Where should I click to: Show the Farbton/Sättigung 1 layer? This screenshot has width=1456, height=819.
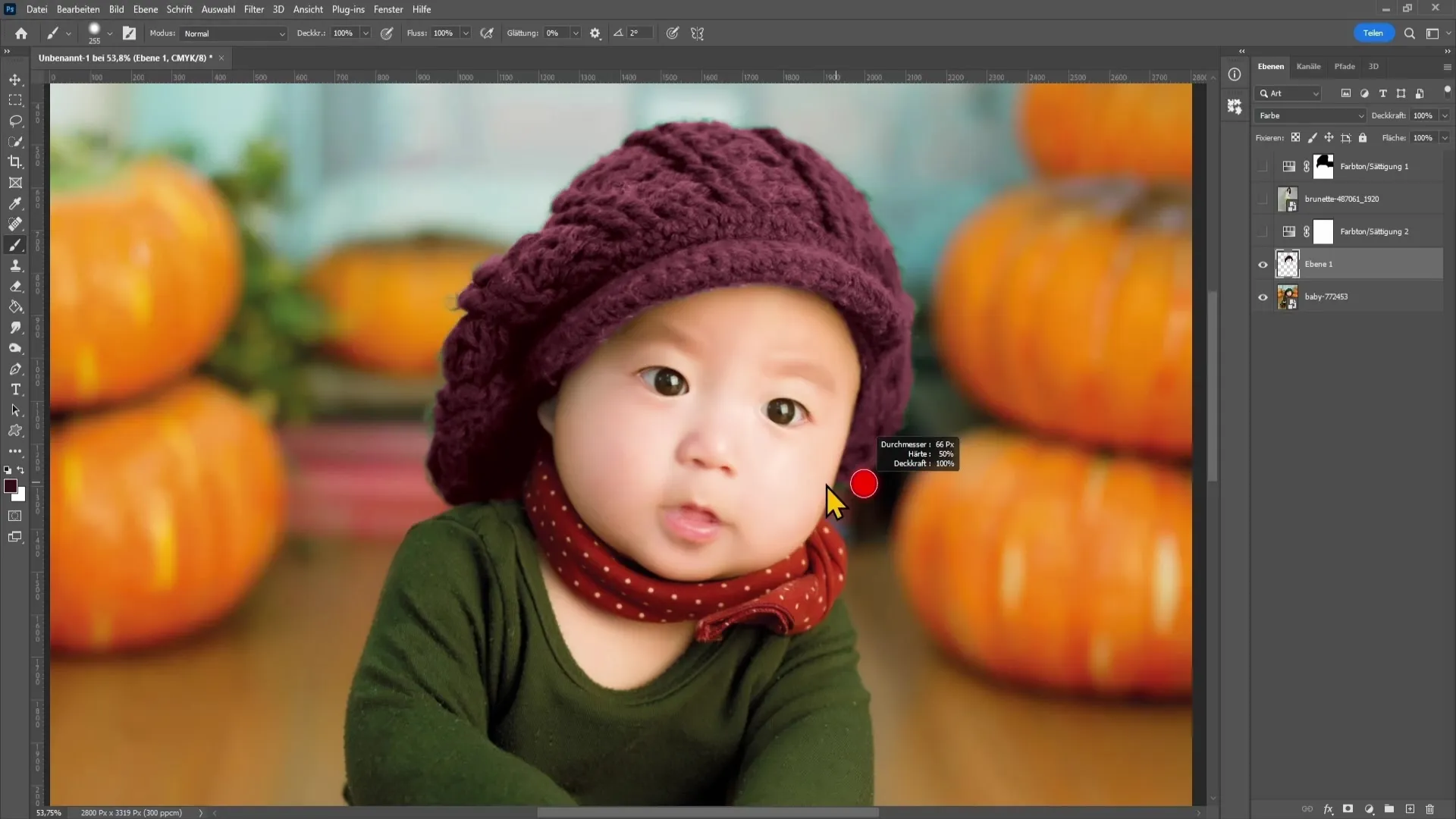click(1263, 167)
